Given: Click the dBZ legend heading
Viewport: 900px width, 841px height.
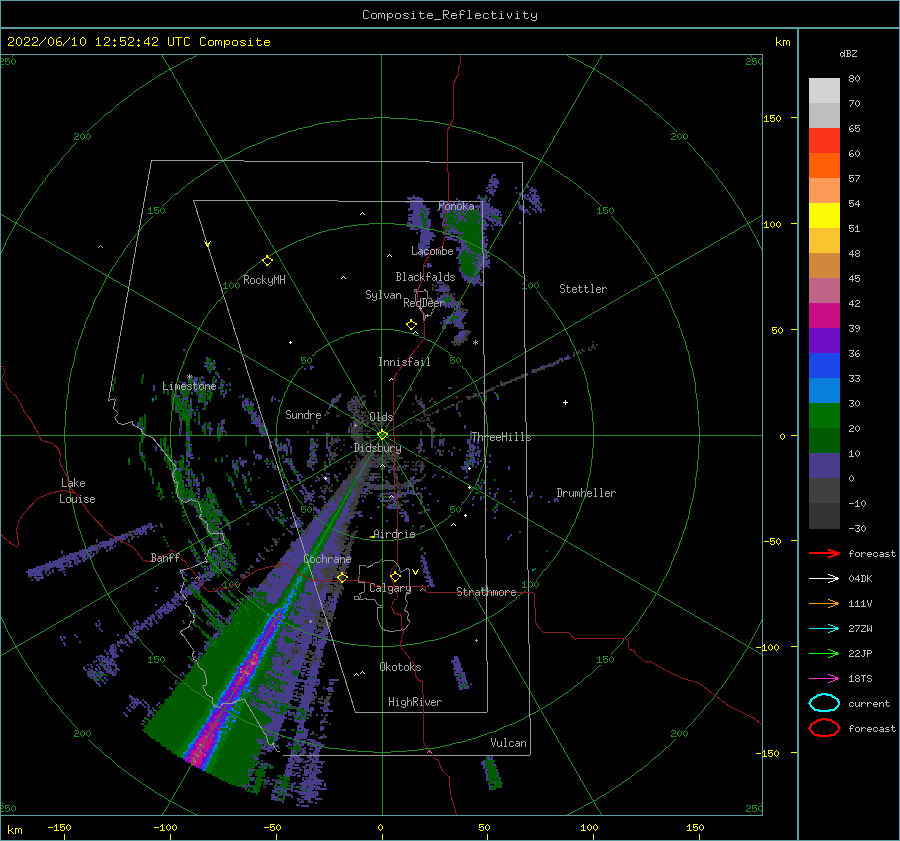Looking at the screenshot, I should click(848, 53).
